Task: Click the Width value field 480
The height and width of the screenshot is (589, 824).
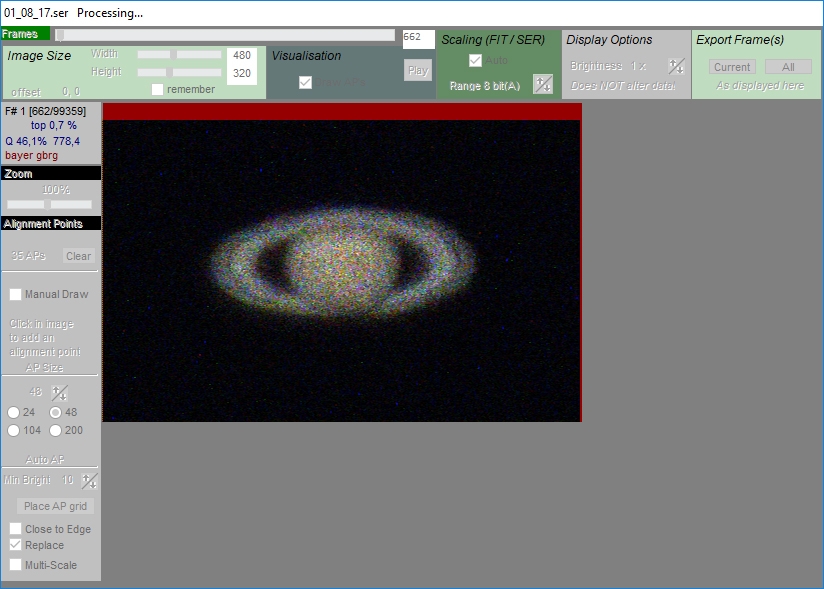Action: 242,55
